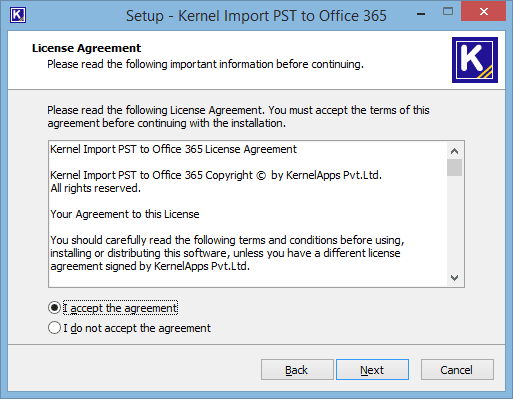Click the "All rights reserved." text line
The height and width of the screenshot is (399, 513).
pos(96,188)
